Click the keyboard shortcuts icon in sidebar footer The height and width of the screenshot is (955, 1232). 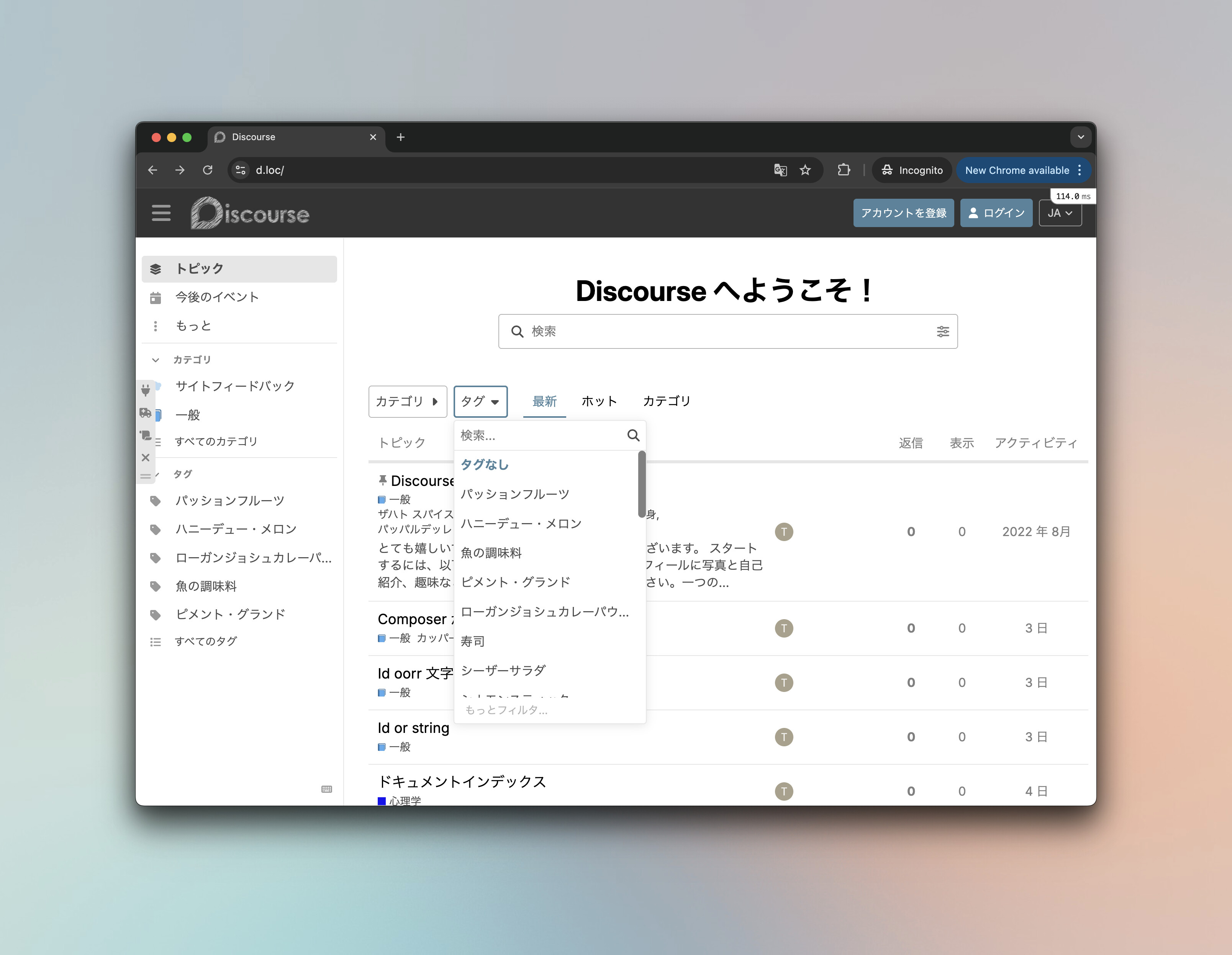[327, 789]
